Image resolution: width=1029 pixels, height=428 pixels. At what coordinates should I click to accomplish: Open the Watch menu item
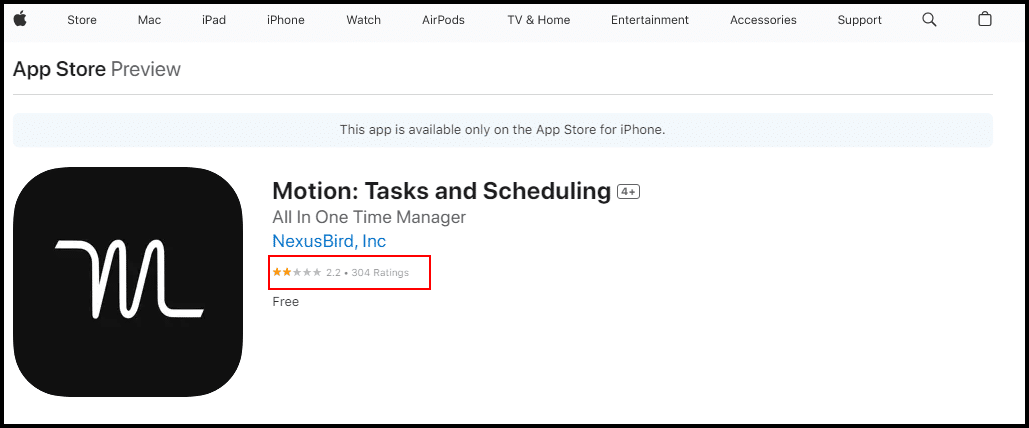point(364,20)
